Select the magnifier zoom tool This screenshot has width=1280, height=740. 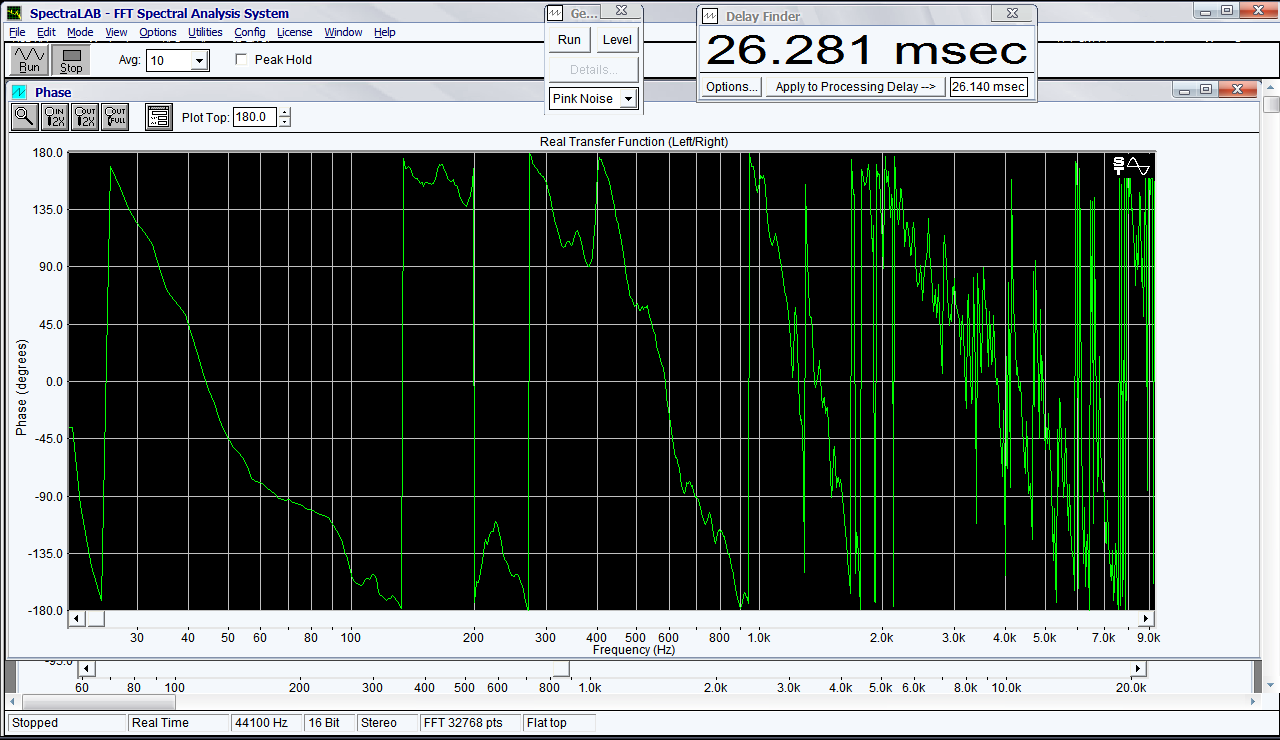click(x=24, y=117)
